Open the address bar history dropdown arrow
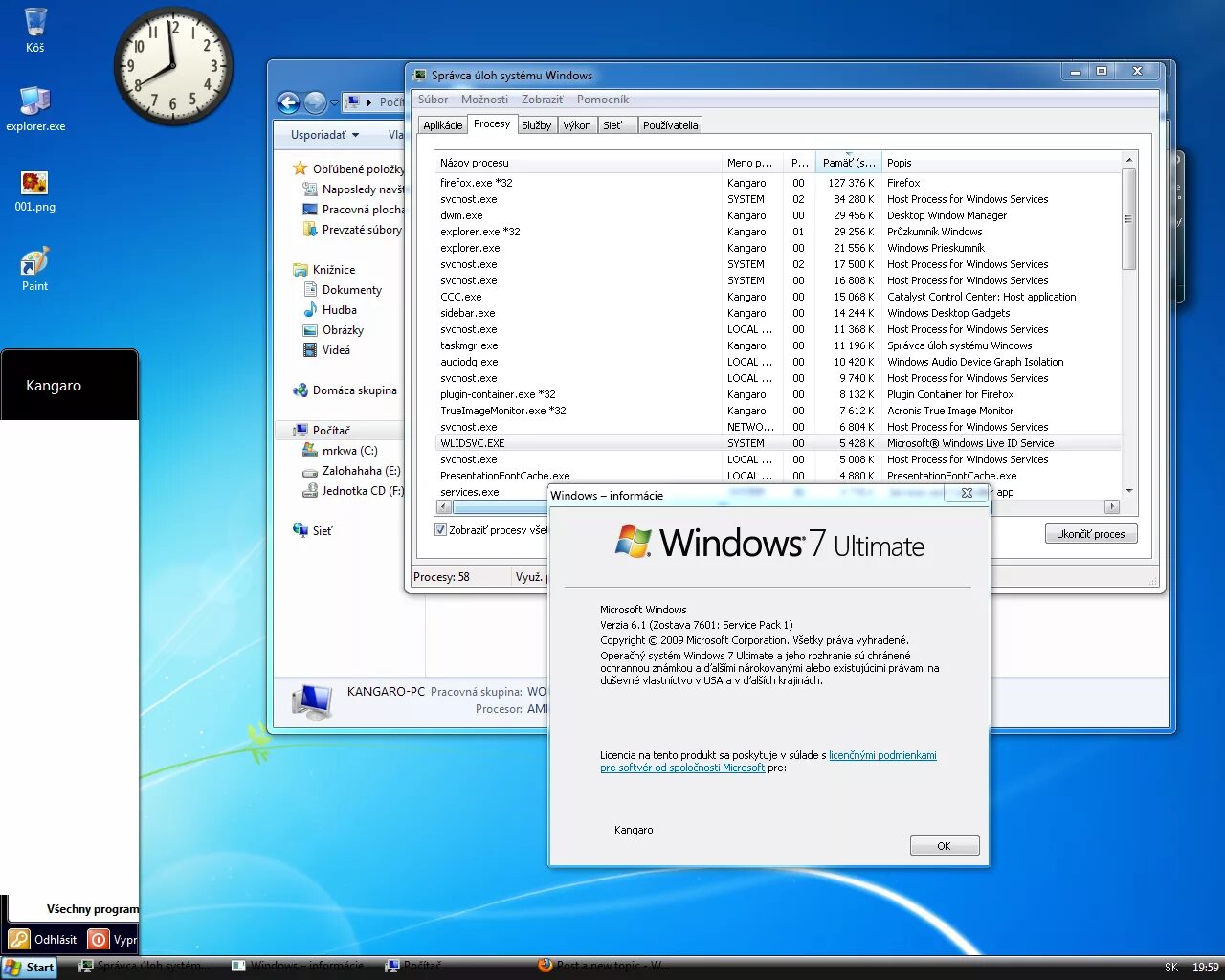Image resolution: width=1225 pixels, height=980 pixels. 334,102
